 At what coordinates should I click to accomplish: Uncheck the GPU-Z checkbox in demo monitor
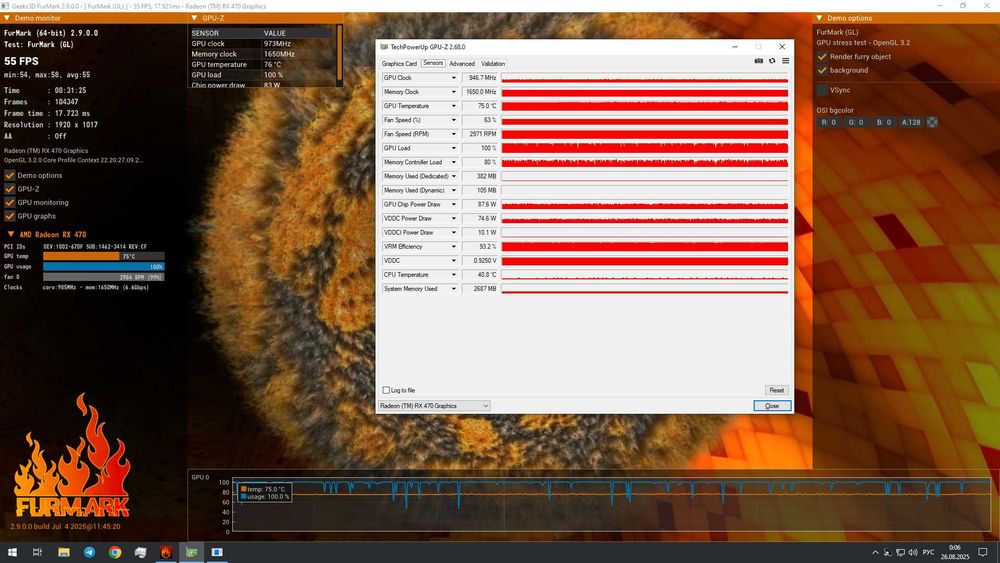pos(10,189)
